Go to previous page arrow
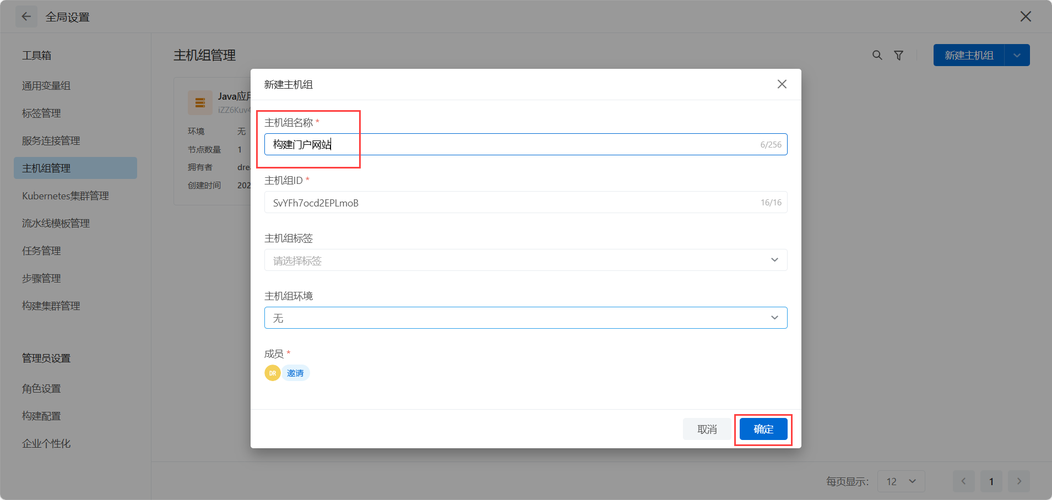The image size is (1052, 500). point(963,481)
